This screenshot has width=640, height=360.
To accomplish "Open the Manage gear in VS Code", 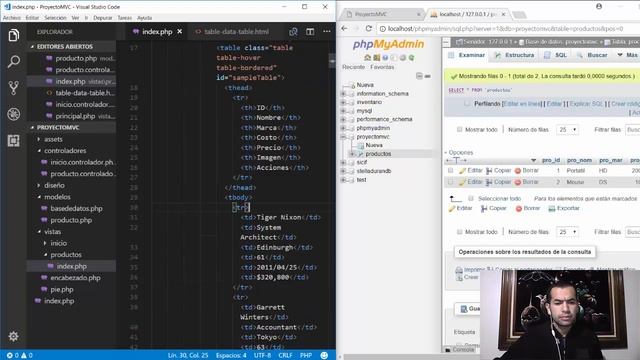I will 13,336.
